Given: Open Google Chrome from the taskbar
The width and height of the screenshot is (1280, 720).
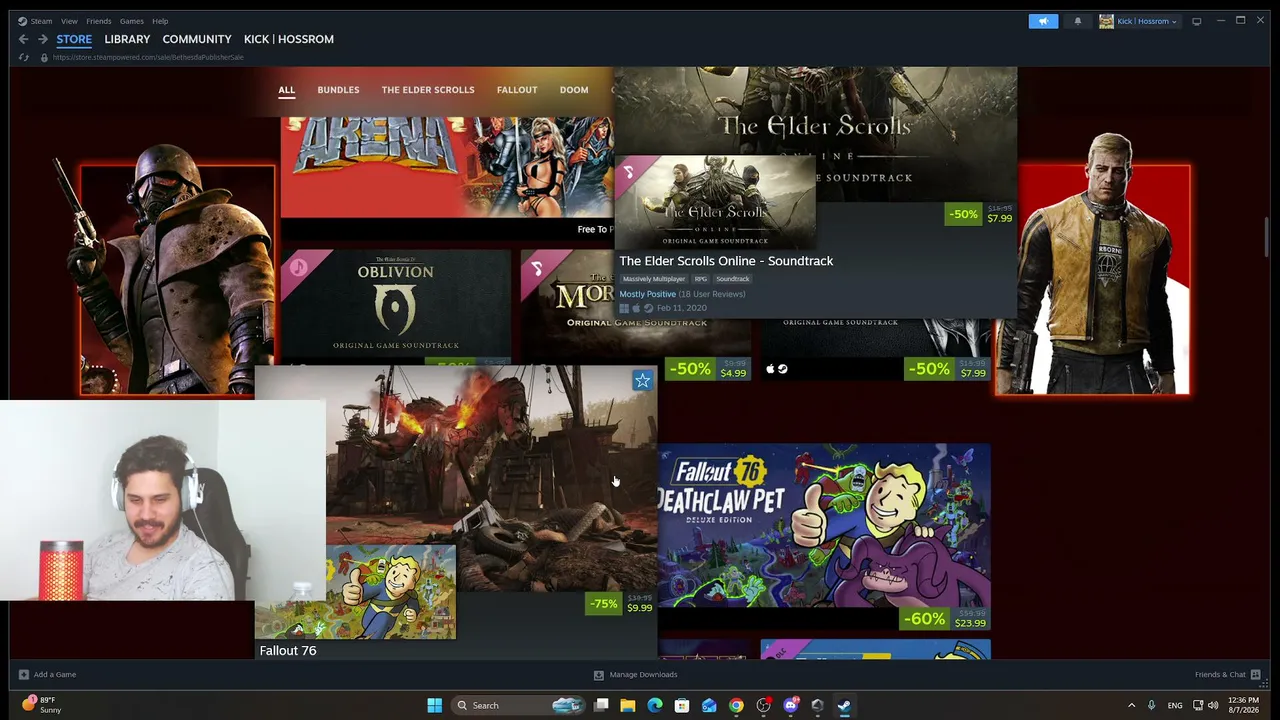Looking at the screenshot, I should click(736, 705).
